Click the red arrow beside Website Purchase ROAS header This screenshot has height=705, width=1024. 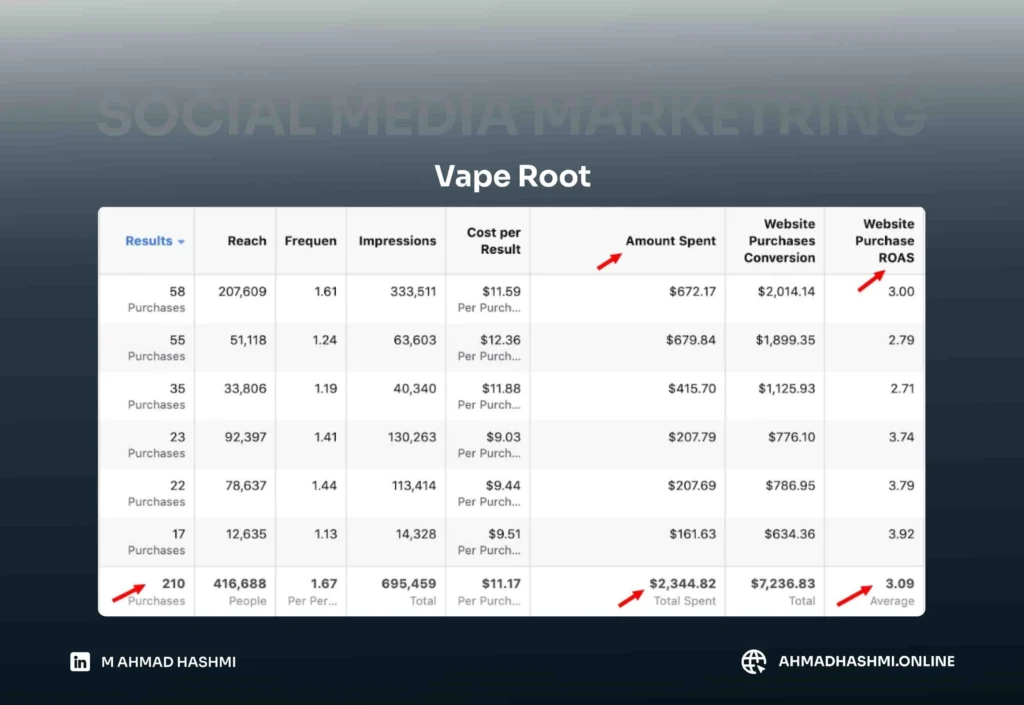tap(869, 281)
